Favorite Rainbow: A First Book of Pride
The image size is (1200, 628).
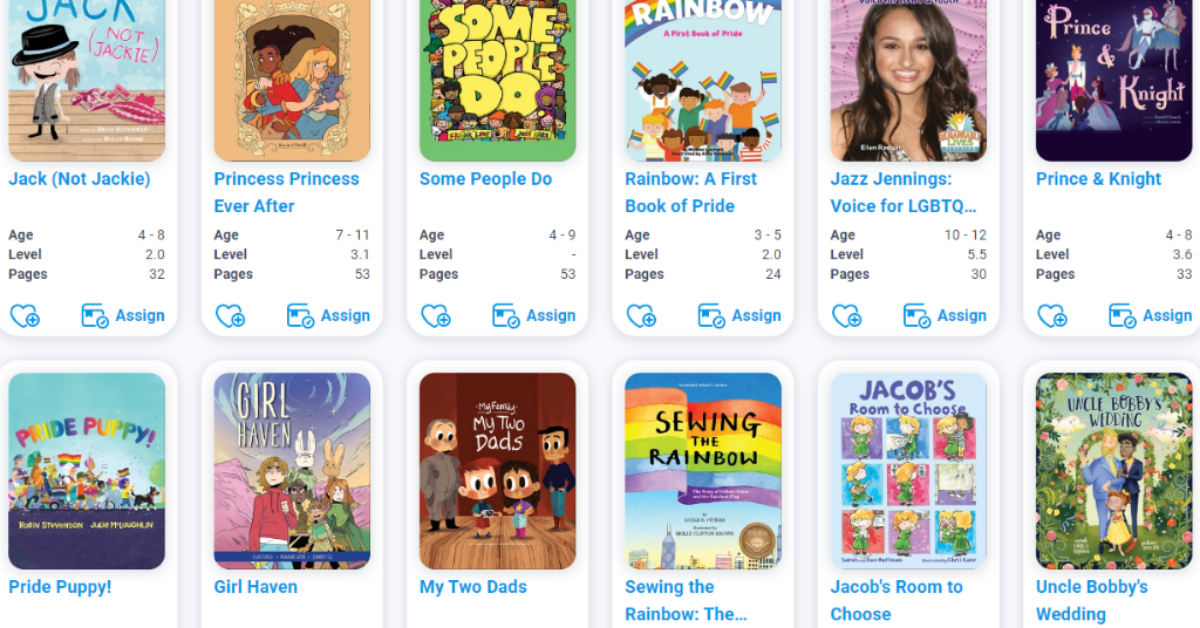642,316
